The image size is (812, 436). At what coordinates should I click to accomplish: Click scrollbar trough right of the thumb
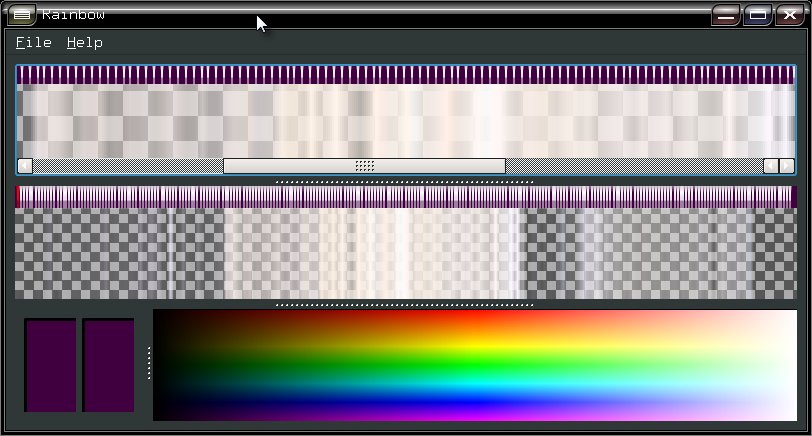633,166
